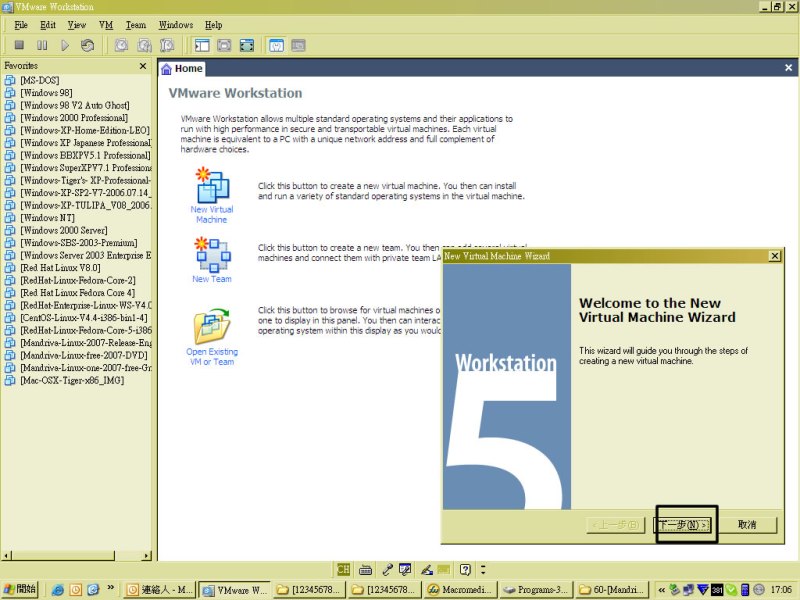Click the Power Off toolbar icon

pos(19,45)
